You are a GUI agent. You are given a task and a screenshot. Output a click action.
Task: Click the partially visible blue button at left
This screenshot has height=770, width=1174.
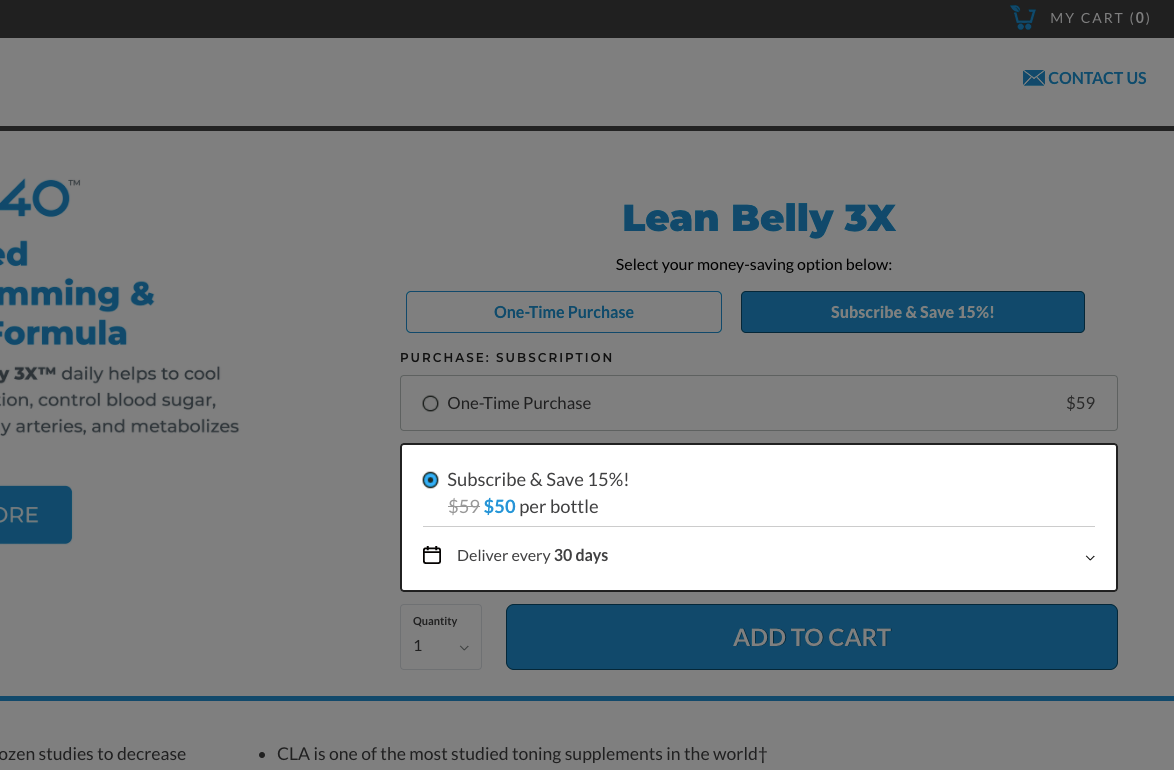(35, 515)
